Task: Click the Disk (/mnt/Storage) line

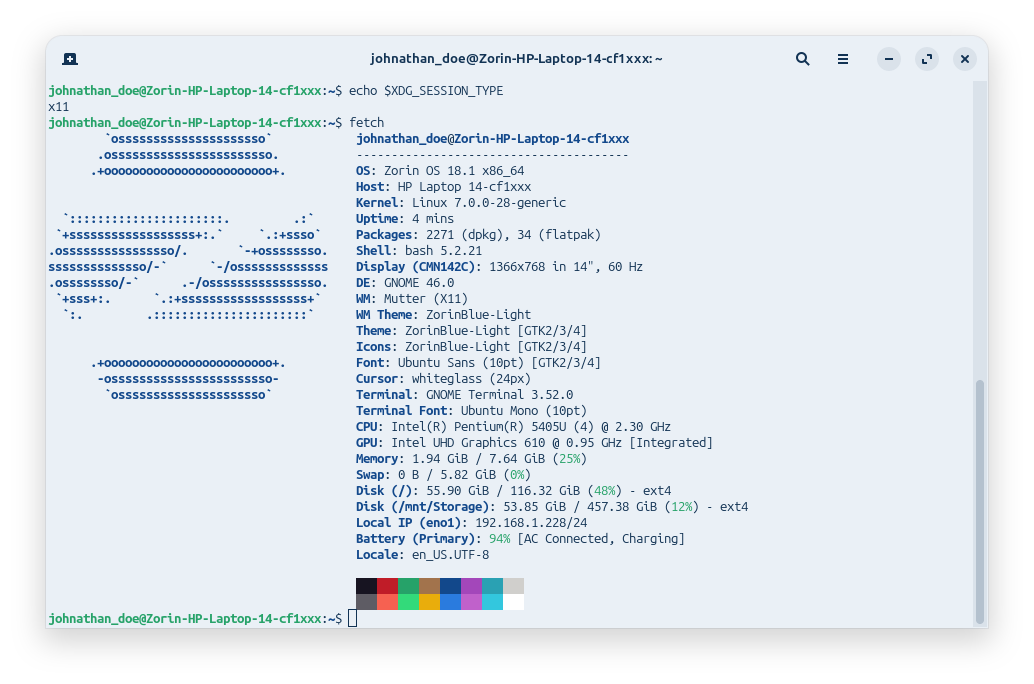Action: coord(552,507)
